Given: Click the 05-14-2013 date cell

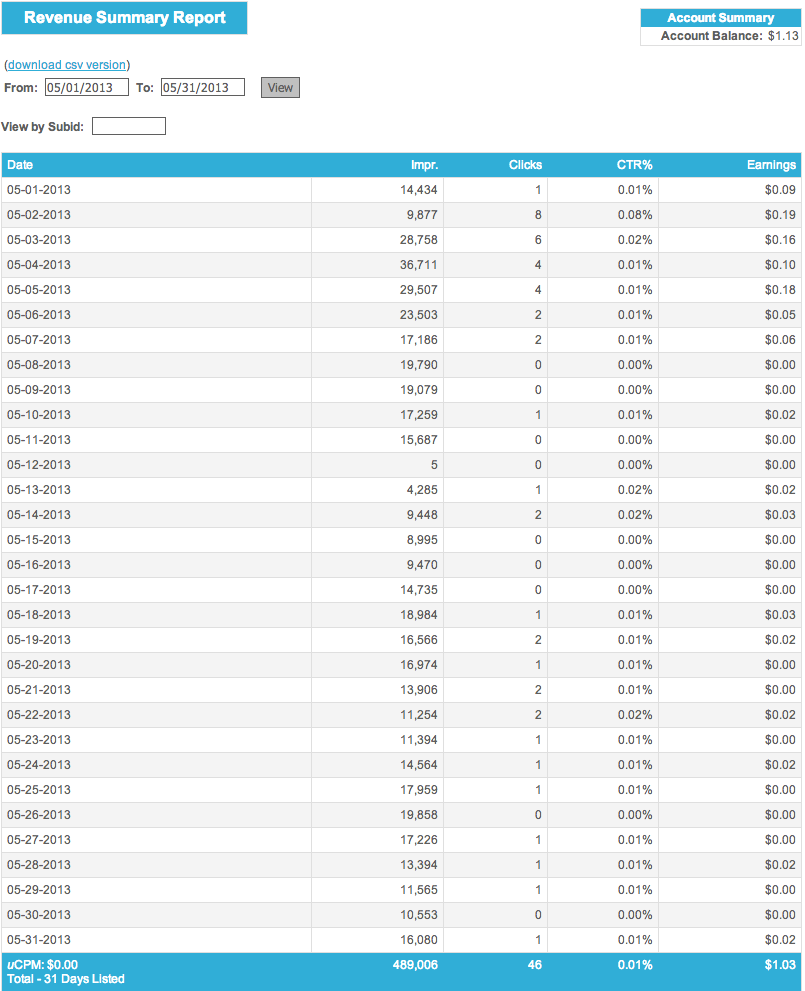Looking at the screenshot, I should 39,514.
